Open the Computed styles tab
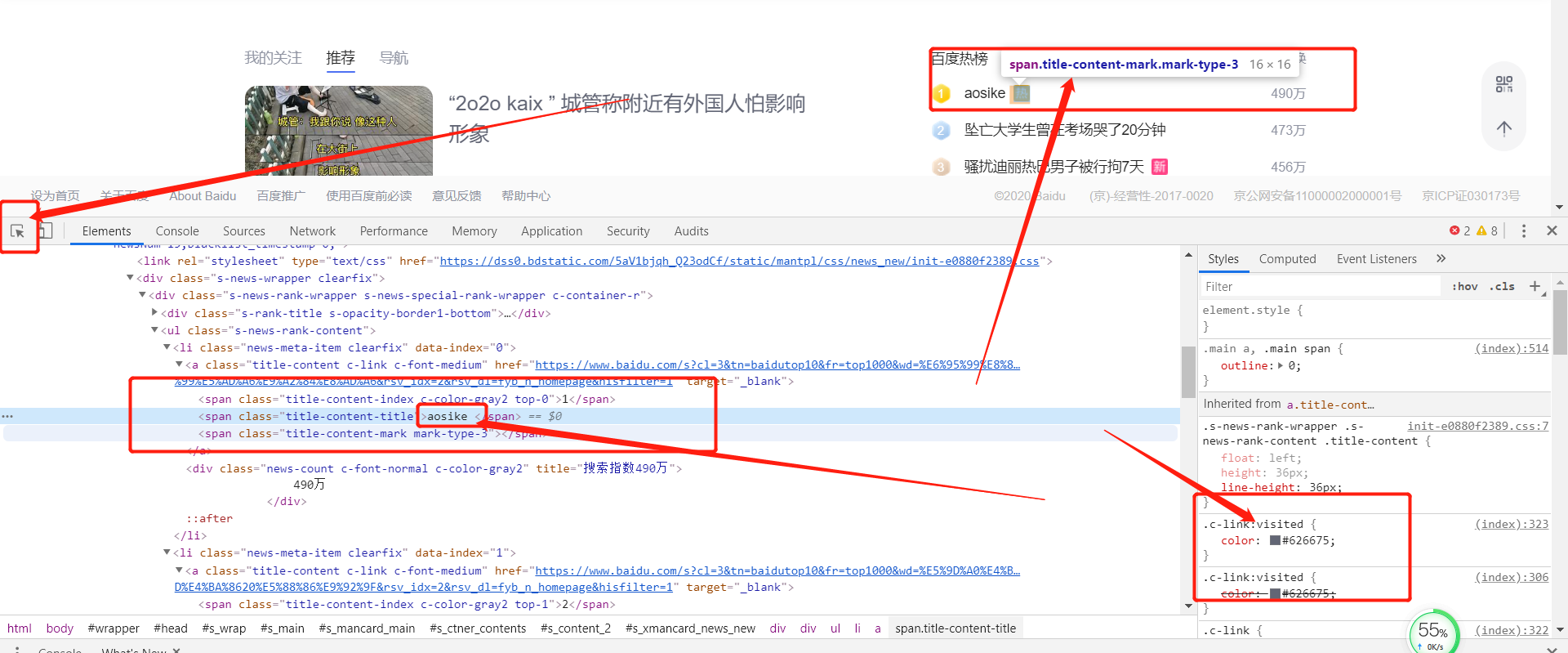Screen dimensions: 1568x653 1287,259
